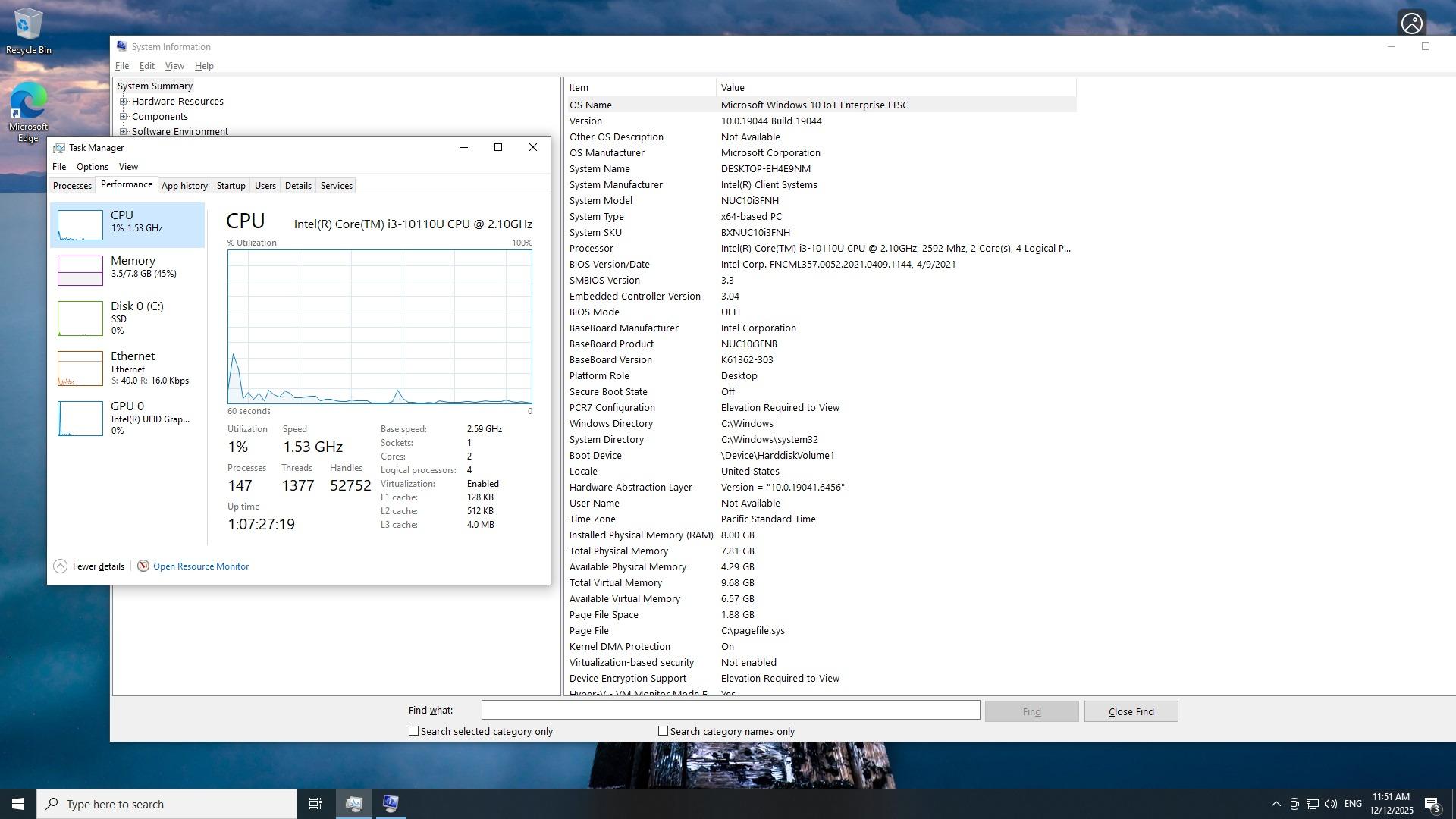Click the Close Find button

pos(1130,711)
